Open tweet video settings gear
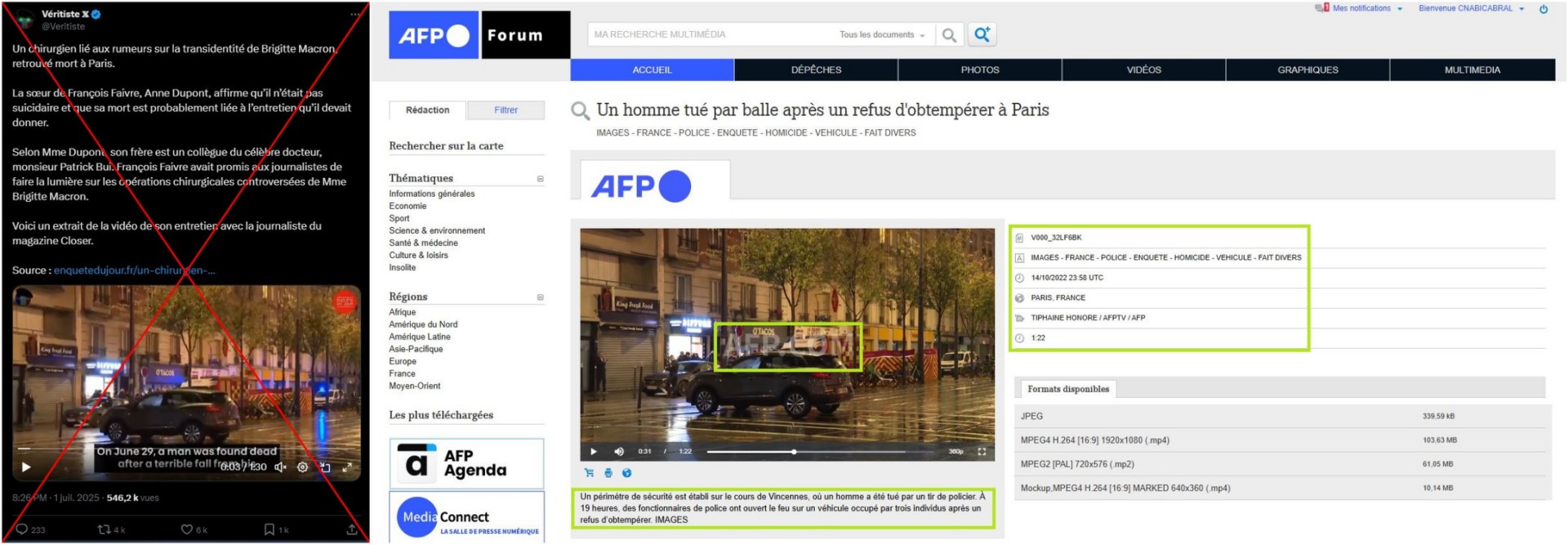1568x545 pixels. click(x=302, y=467)
